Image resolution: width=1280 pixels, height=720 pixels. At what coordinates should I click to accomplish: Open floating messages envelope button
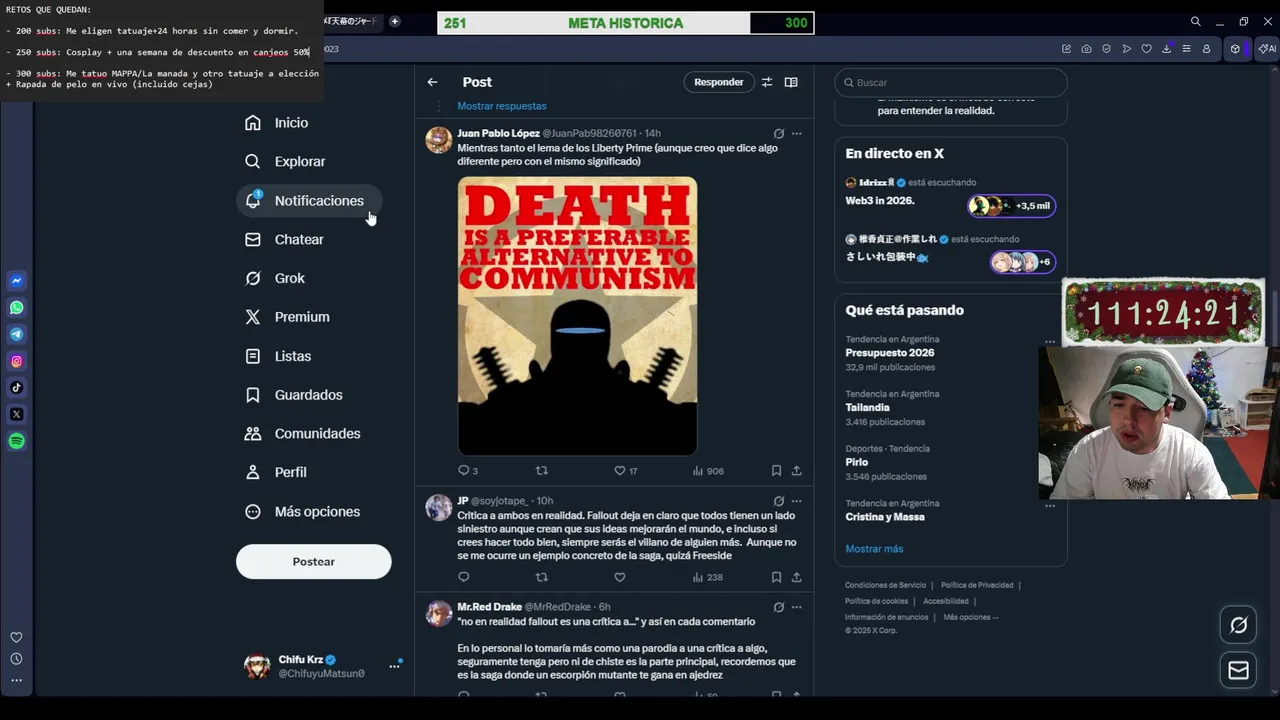click(x=1239, y=670)
